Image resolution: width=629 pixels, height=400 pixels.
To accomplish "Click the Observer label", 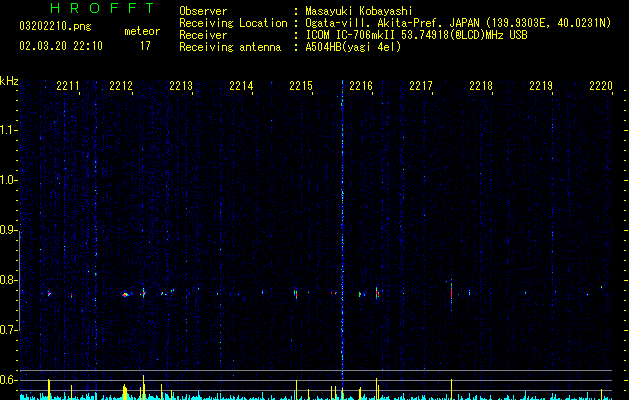I will 203,11.
